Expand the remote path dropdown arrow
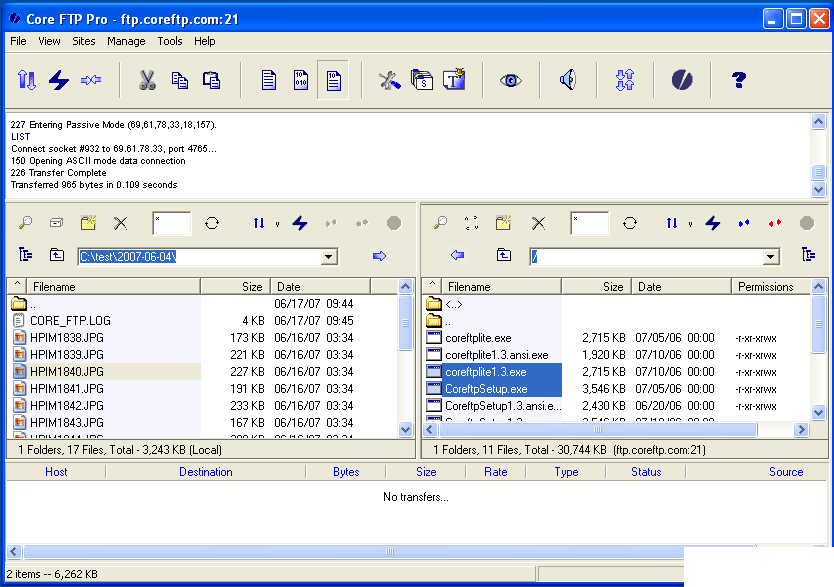 coord(771,257)
